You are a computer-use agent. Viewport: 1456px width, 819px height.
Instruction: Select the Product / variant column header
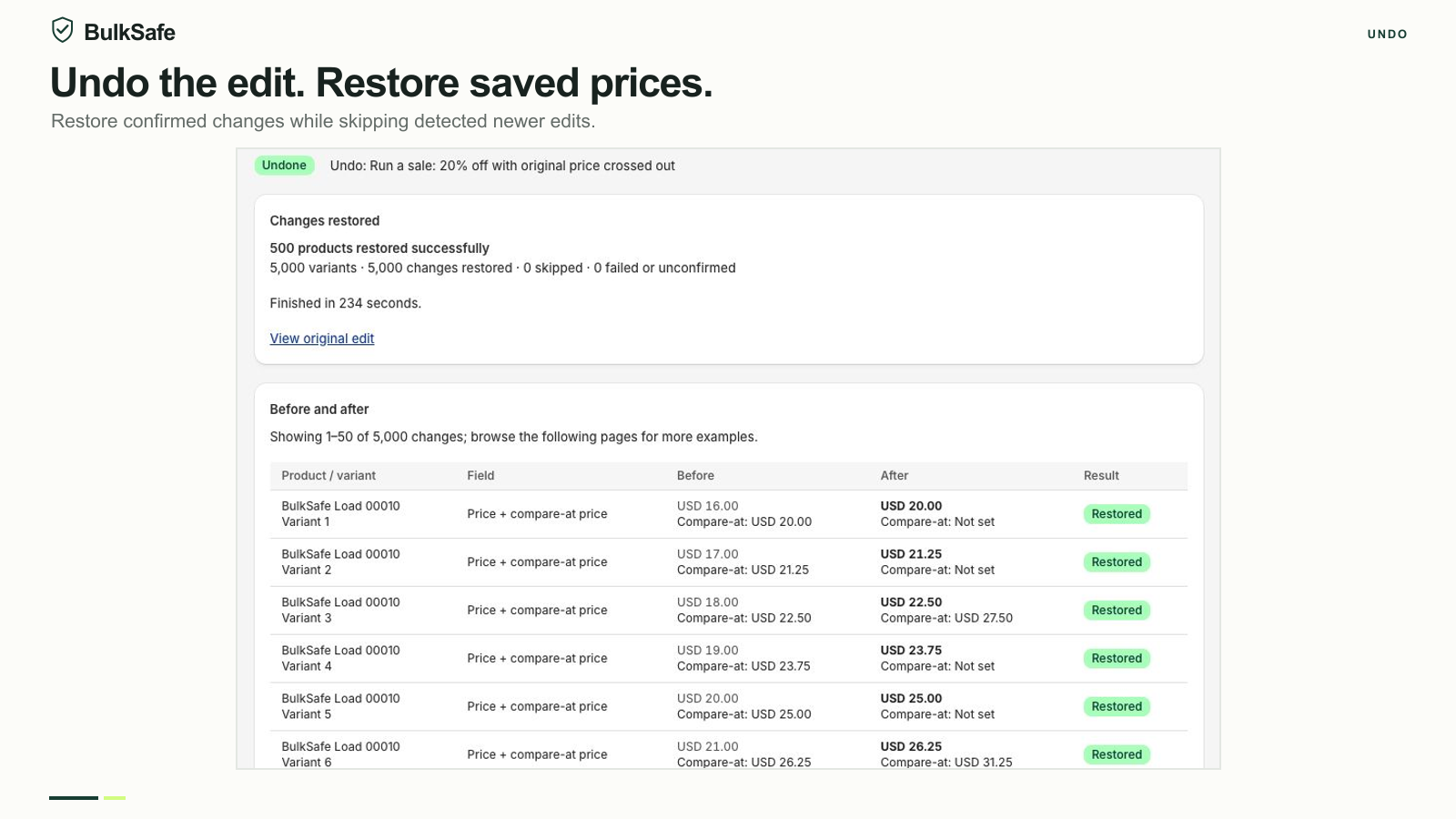coord(329,476)
